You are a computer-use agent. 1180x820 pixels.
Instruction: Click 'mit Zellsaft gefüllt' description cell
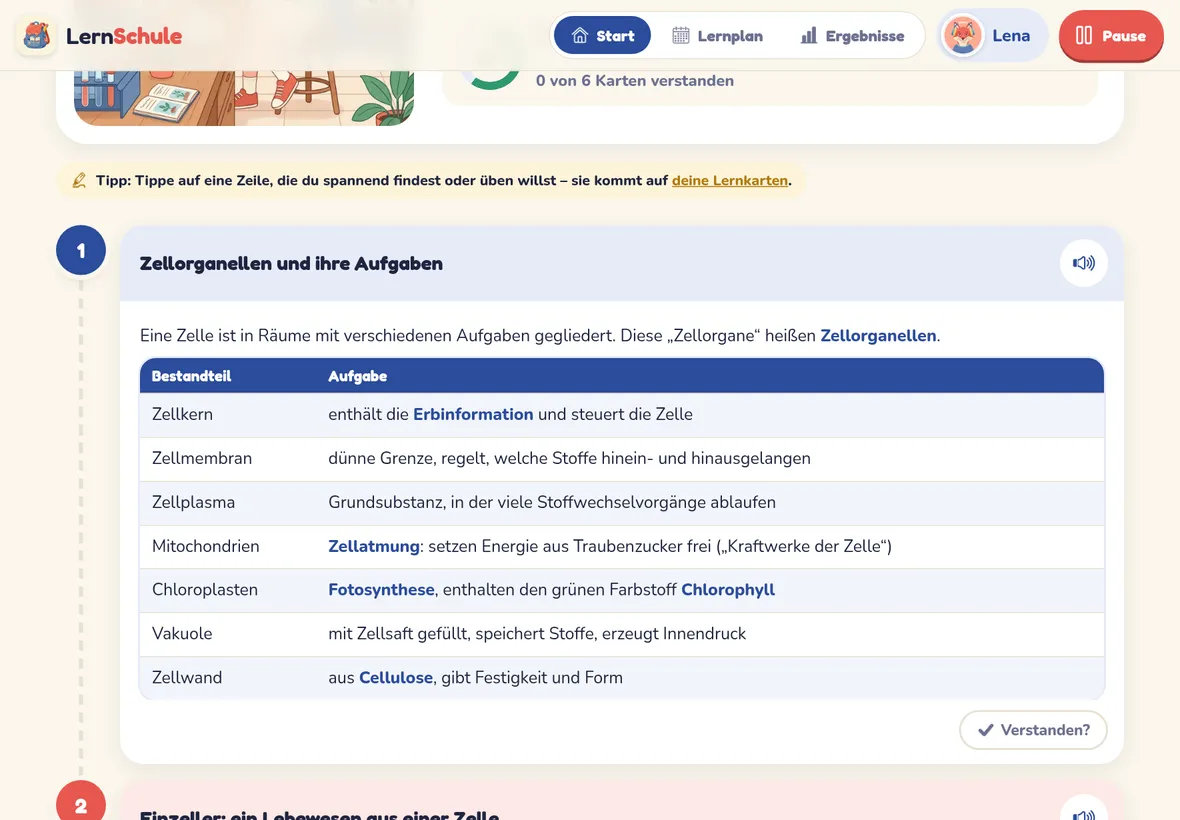[x=537, y=634]
